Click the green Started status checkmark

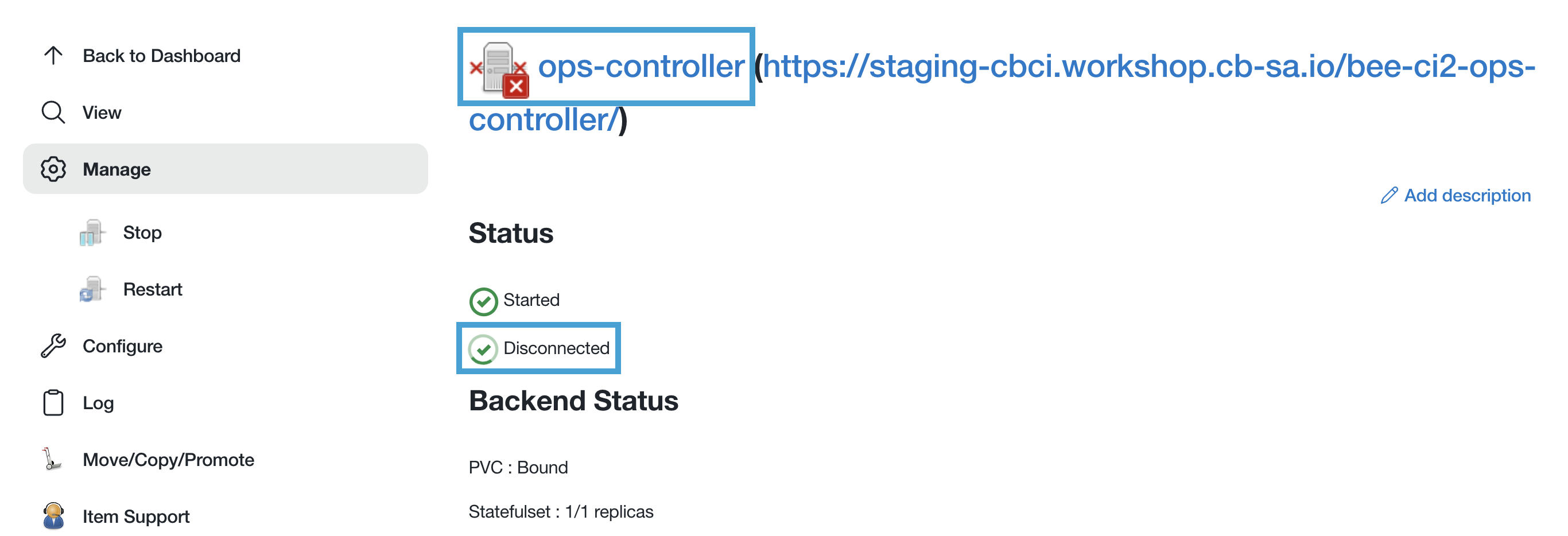483,300
